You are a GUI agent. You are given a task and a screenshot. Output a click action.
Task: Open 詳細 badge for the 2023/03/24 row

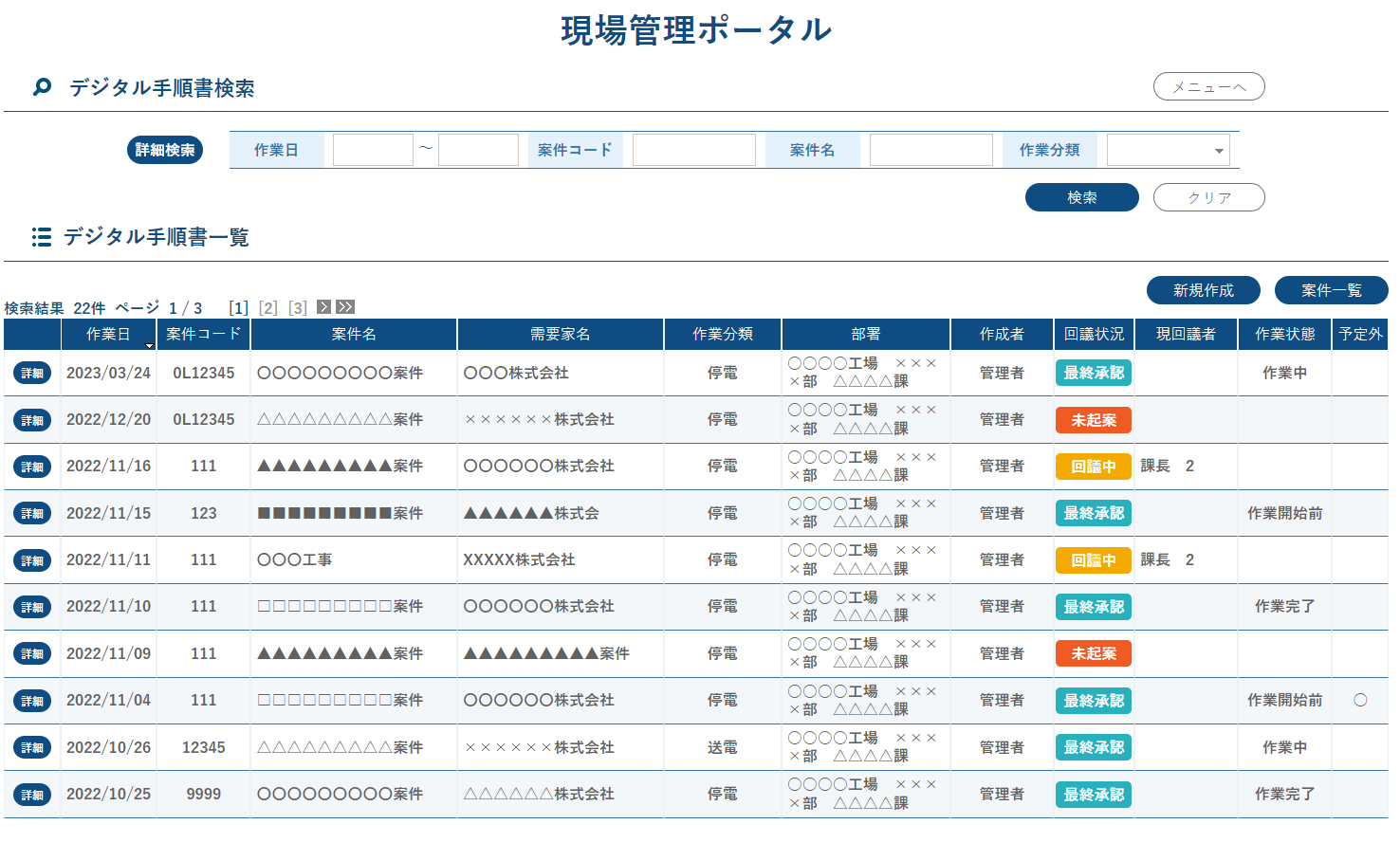click(32, 374)
